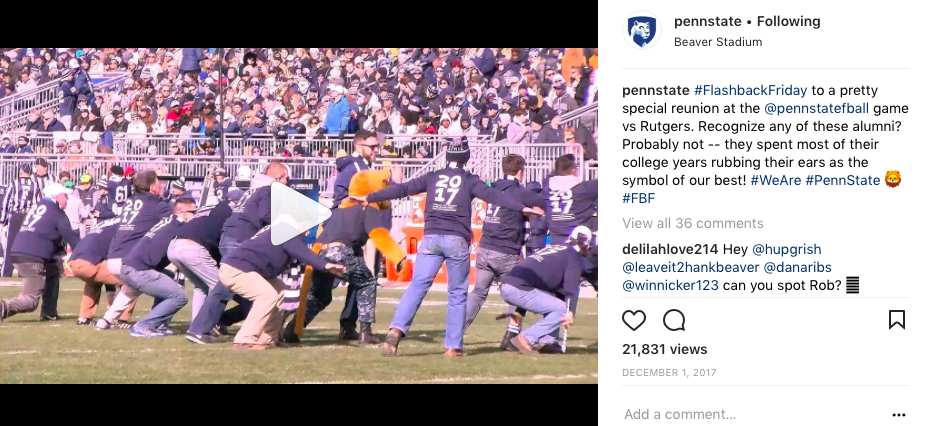Visit the @hupgrish mention
927x426 pixels.
[x=786, y=249]
